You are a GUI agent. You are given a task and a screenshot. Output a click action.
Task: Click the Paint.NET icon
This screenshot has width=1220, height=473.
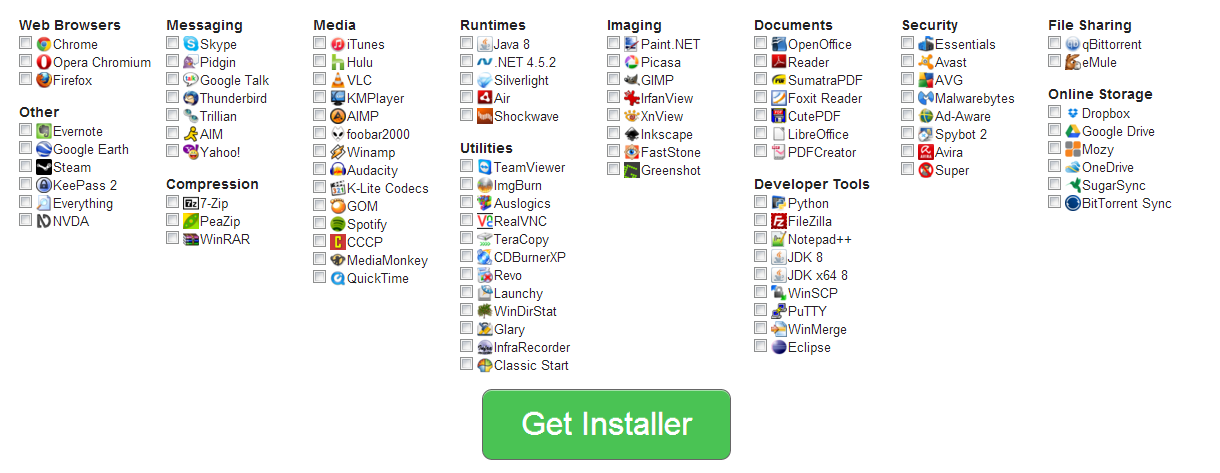click(632, 44)
